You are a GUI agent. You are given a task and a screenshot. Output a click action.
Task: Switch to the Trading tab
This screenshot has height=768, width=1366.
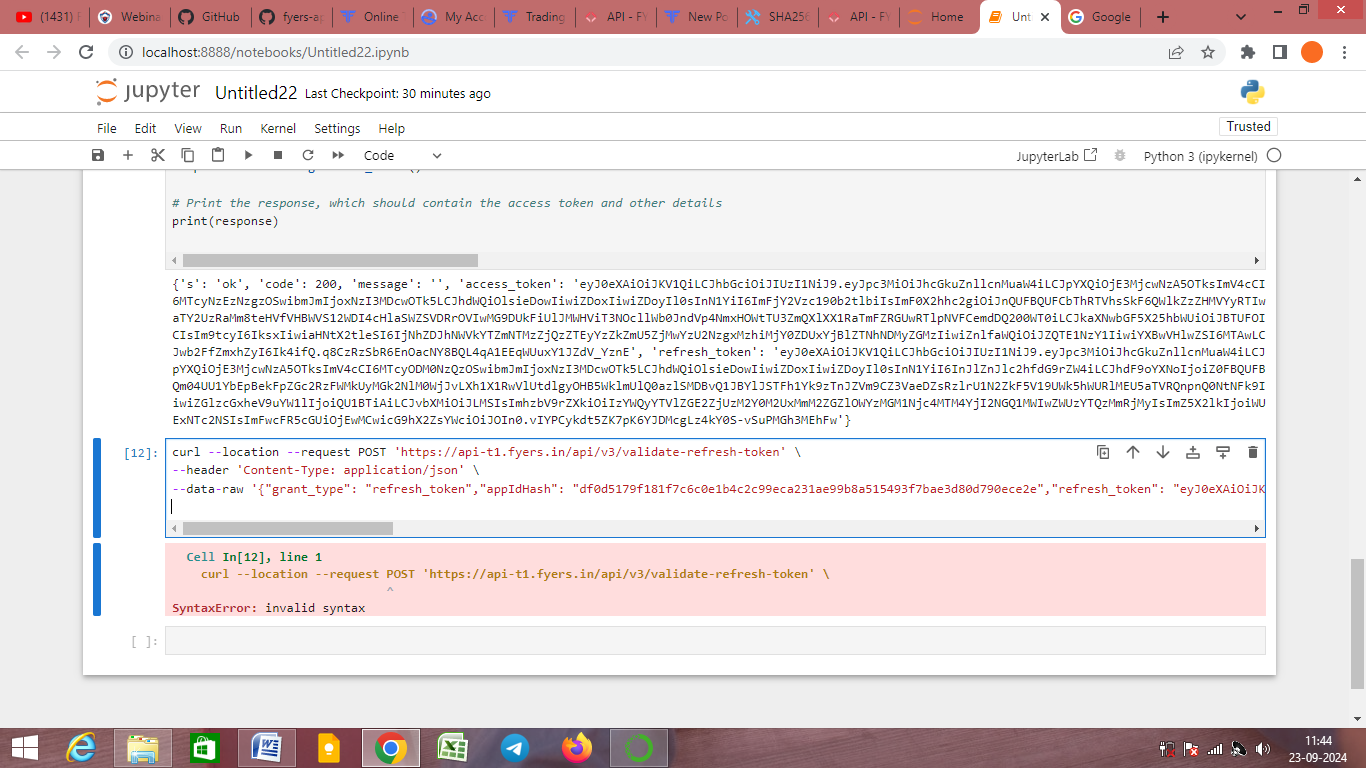(533, 17)
